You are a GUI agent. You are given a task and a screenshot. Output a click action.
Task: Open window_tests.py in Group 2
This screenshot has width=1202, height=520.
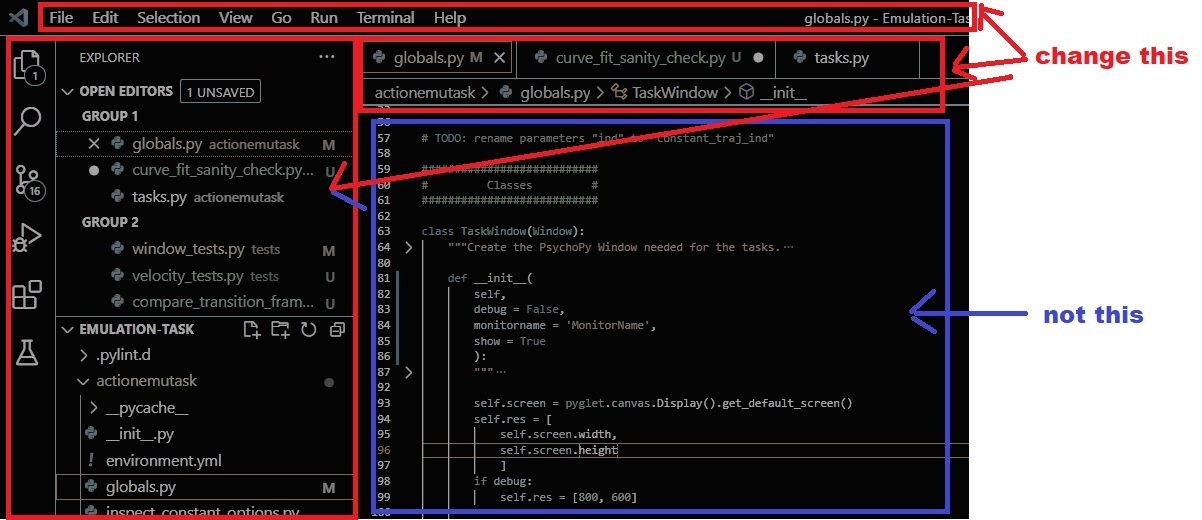click(x=206, y=249)
